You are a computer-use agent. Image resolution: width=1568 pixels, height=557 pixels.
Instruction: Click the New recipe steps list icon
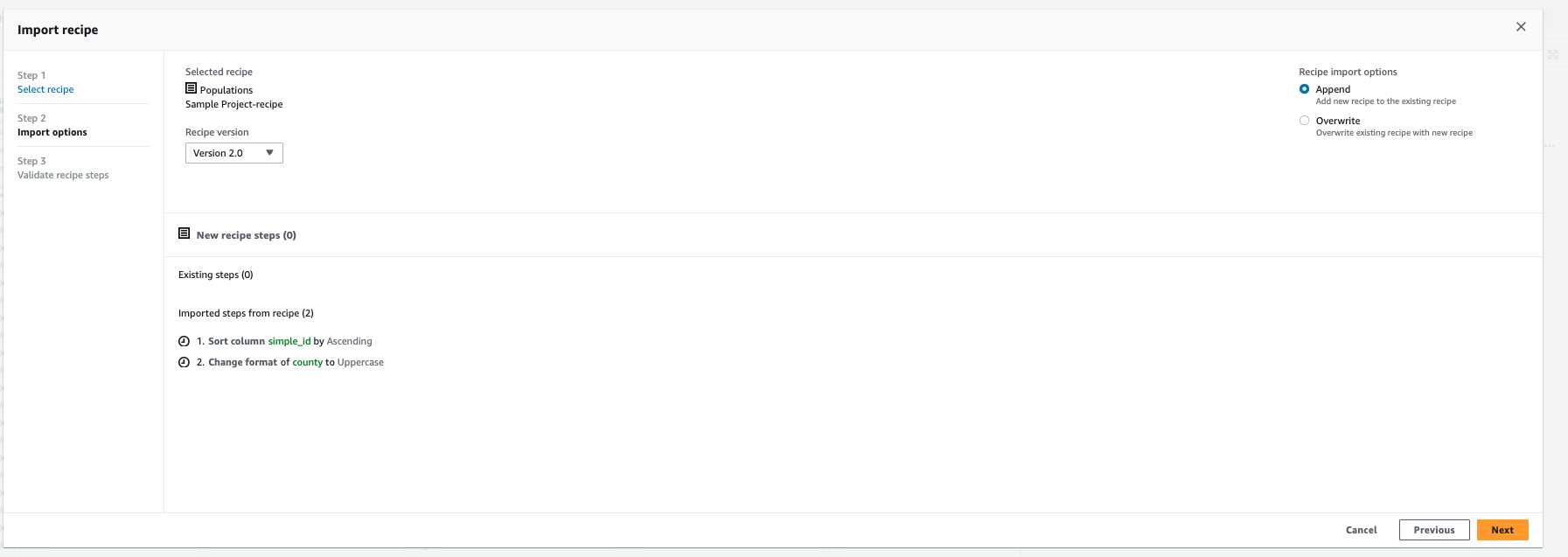coord(184,233)
